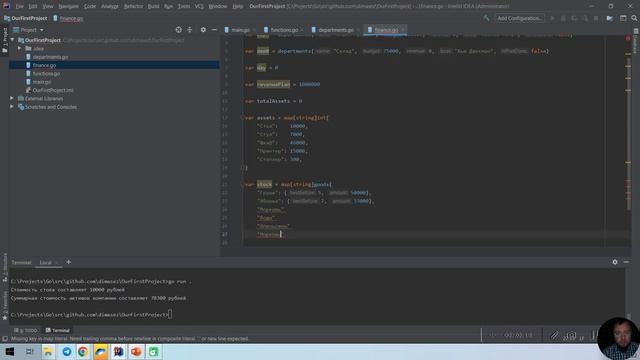640x360 pixels.
Task: Click the status bar error message
Action: pyautogui.click(x=129, y=339)
